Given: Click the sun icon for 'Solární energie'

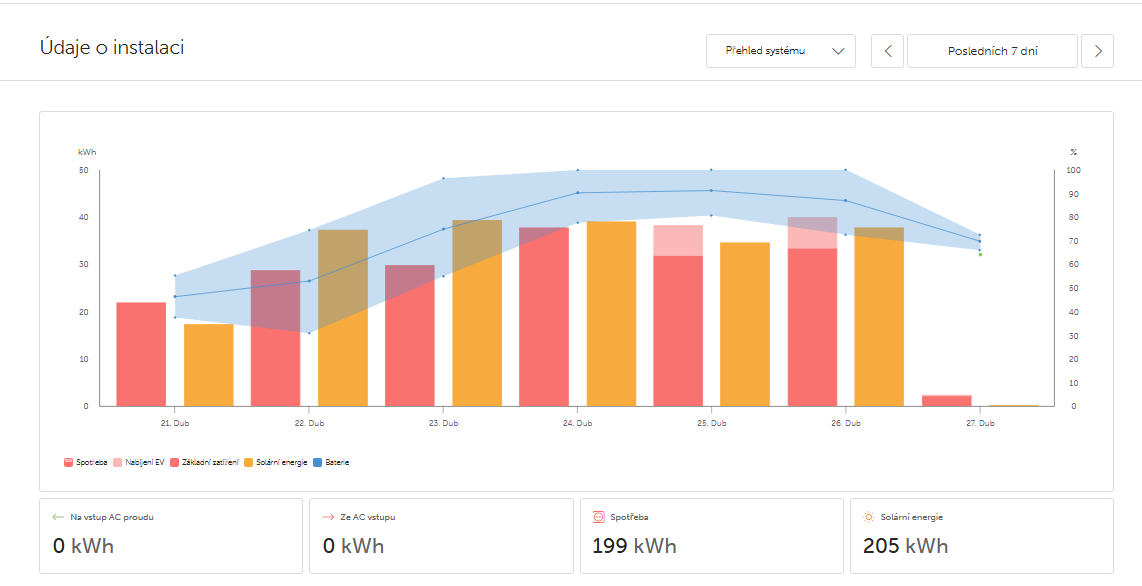Looking at the screenshot, I should [x=868, y=517].
